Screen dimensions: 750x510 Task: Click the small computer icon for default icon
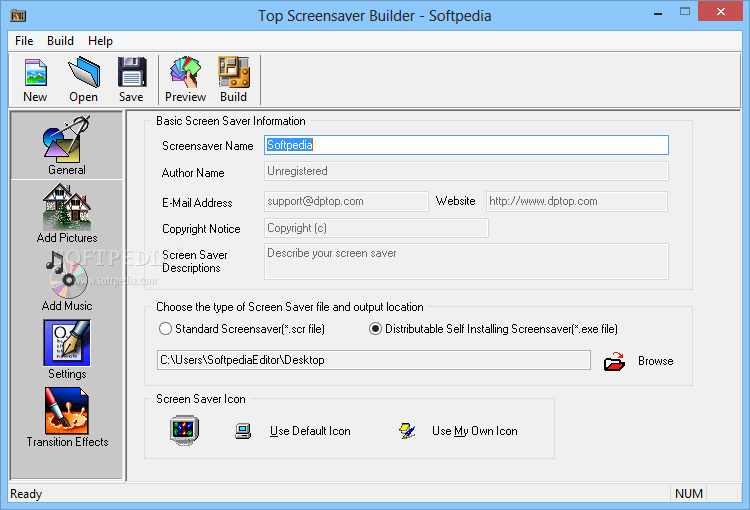243,431
